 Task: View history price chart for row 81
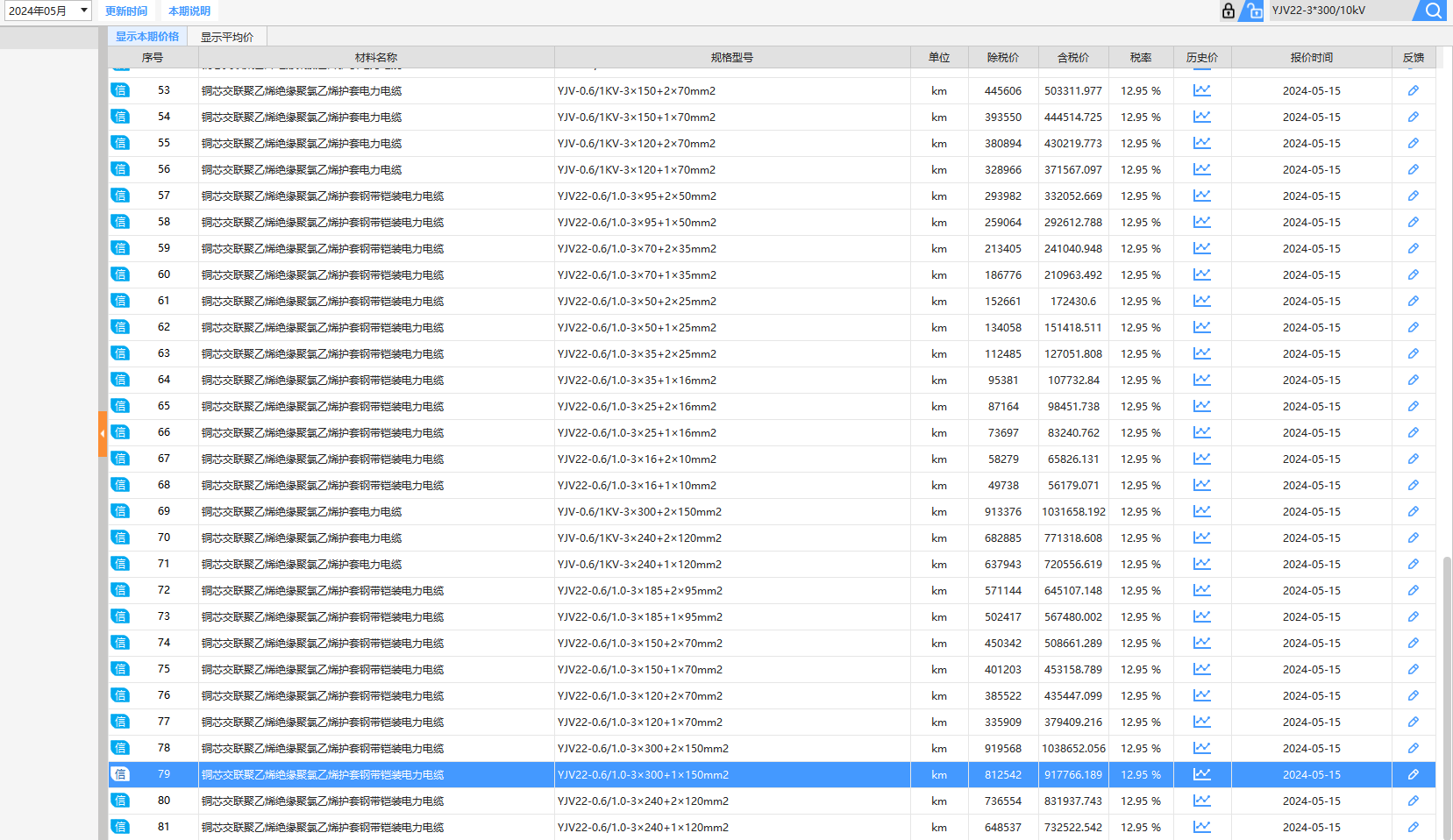click(1201, 827)
